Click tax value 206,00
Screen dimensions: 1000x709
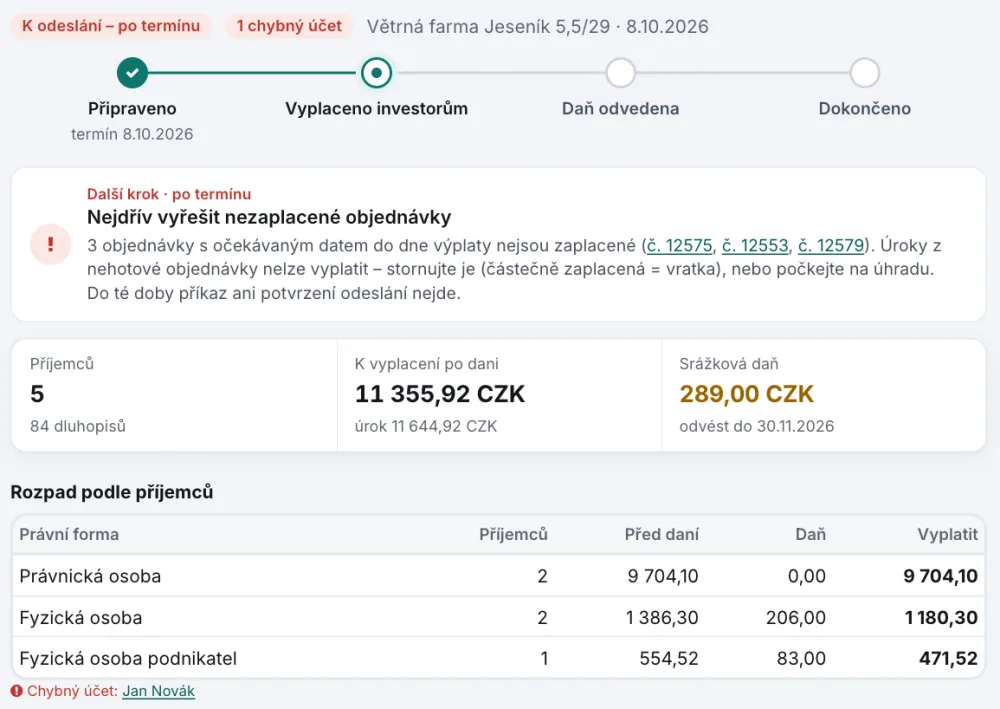[x=796, y=618]
